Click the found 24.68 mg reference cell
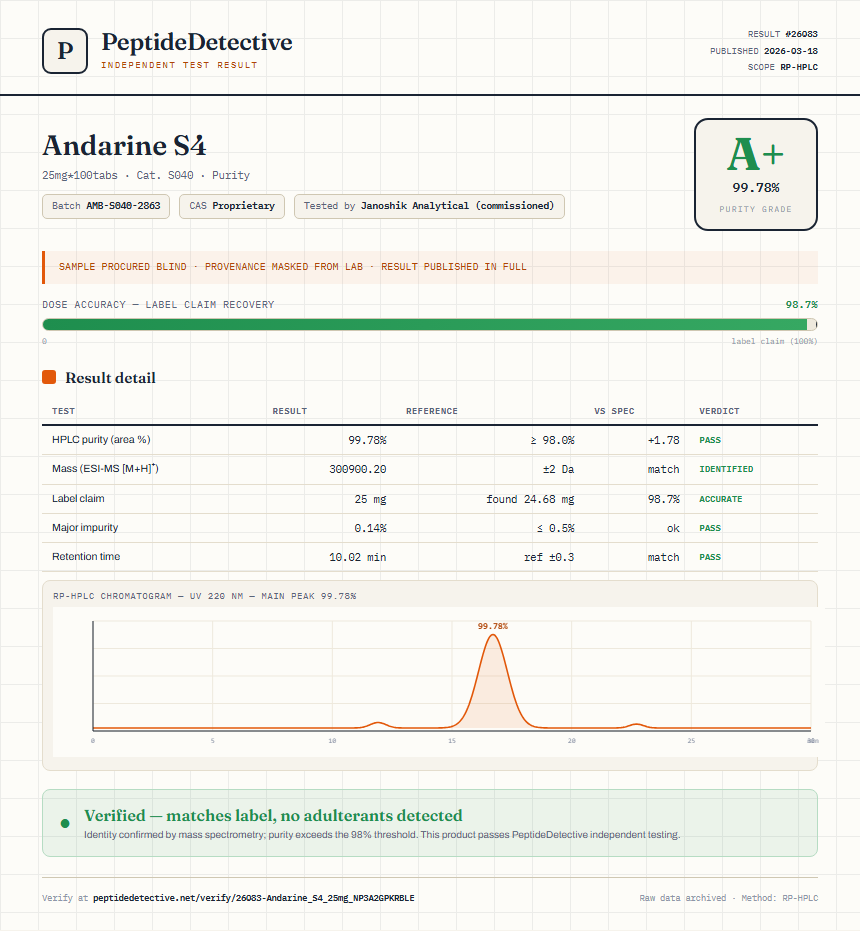 (530, 499)
